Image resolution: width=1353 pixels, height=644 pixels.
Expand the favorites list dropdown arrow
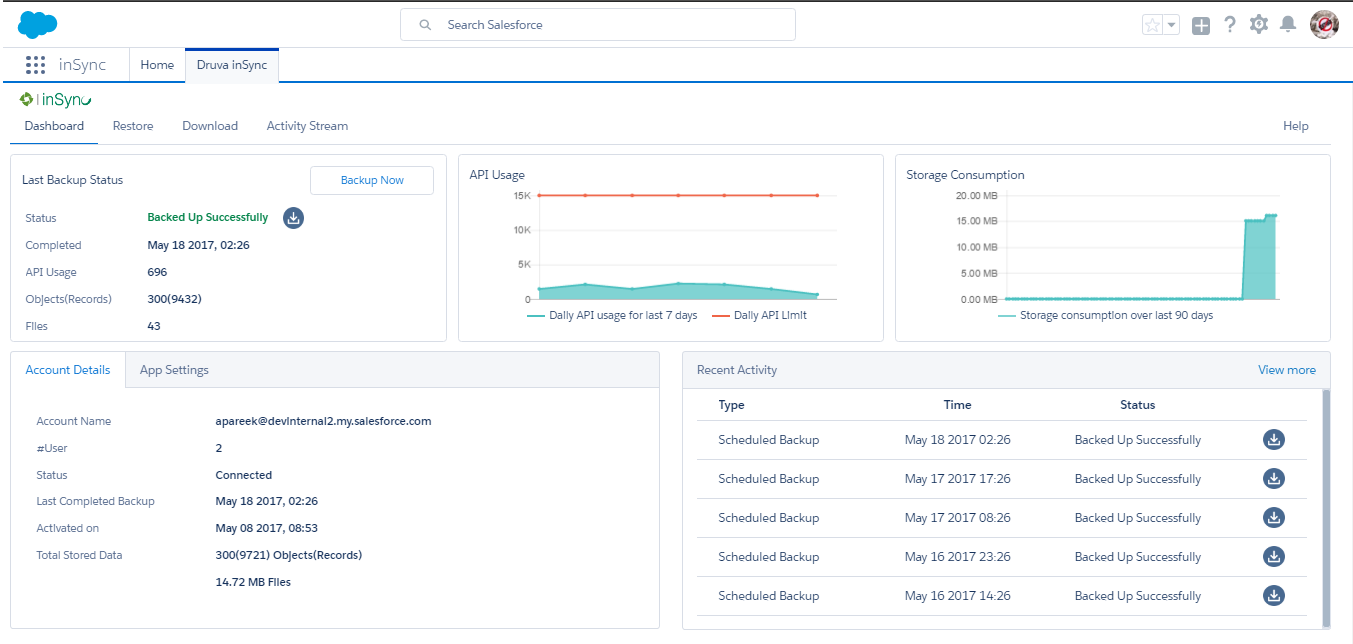point(1172,25)
